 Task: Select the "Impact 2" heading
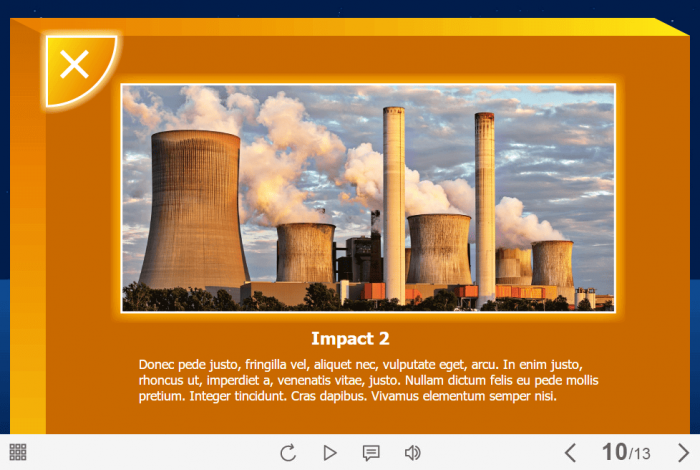[x=350, y=338]
